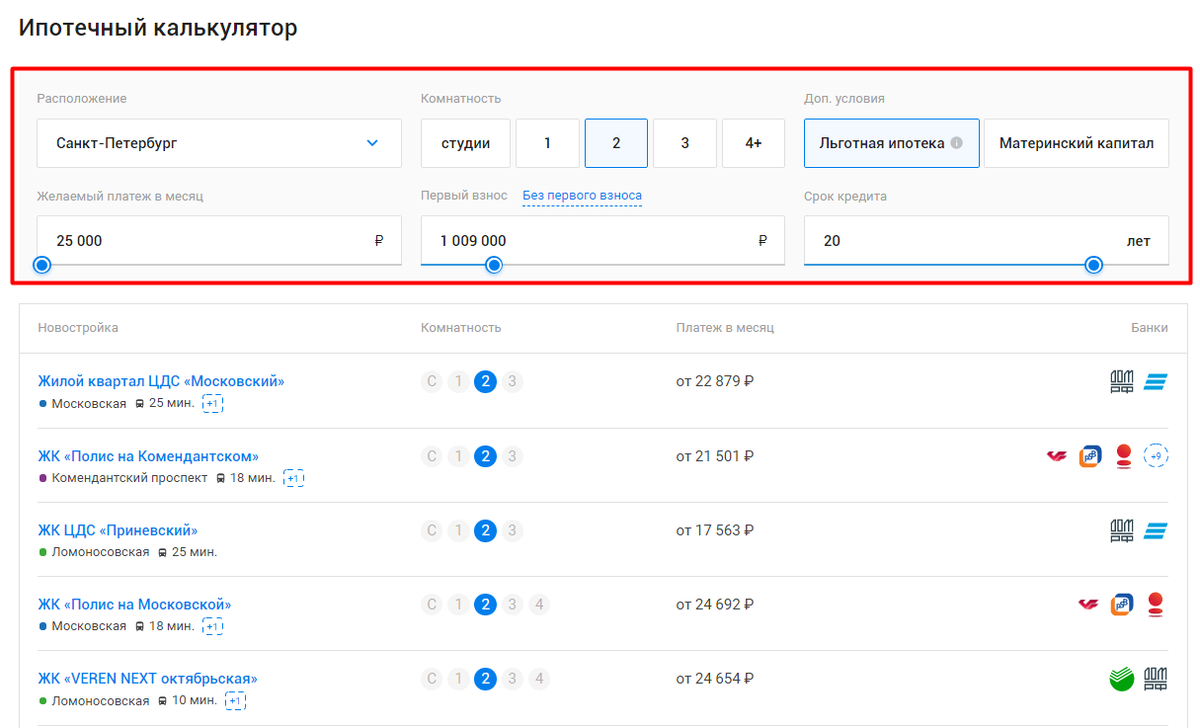Click the ДОМ.РФ bank icon in ЦДС «Московский» row
The width and height of the screenshot is (1200, 728).
pyautogui.click(x=1122, y=382)
